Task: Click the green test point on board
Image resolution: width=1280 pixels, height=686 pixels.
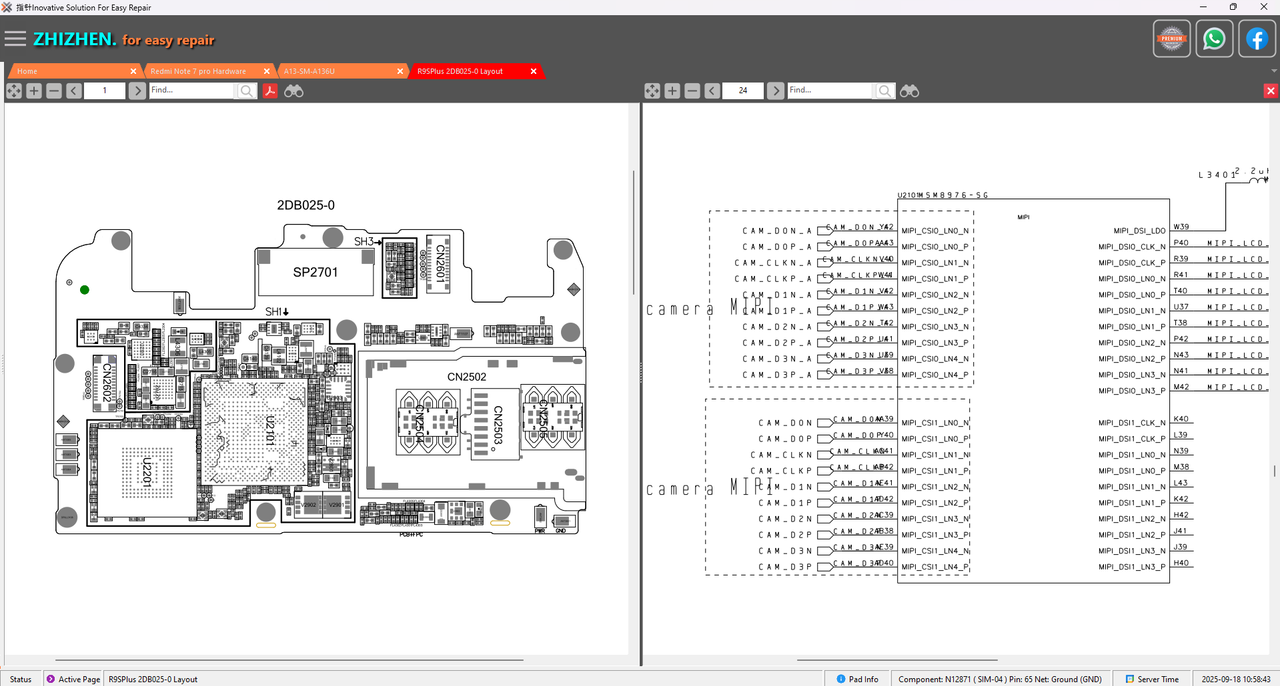Action: coord(84,290)
